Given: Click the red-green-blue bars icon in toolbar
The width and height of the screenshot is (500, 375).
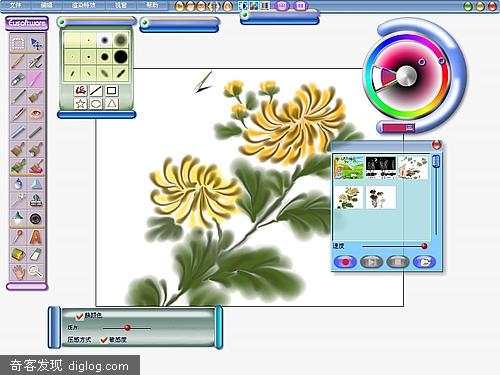Looking at the screenshot, I should tap(265, 5).
